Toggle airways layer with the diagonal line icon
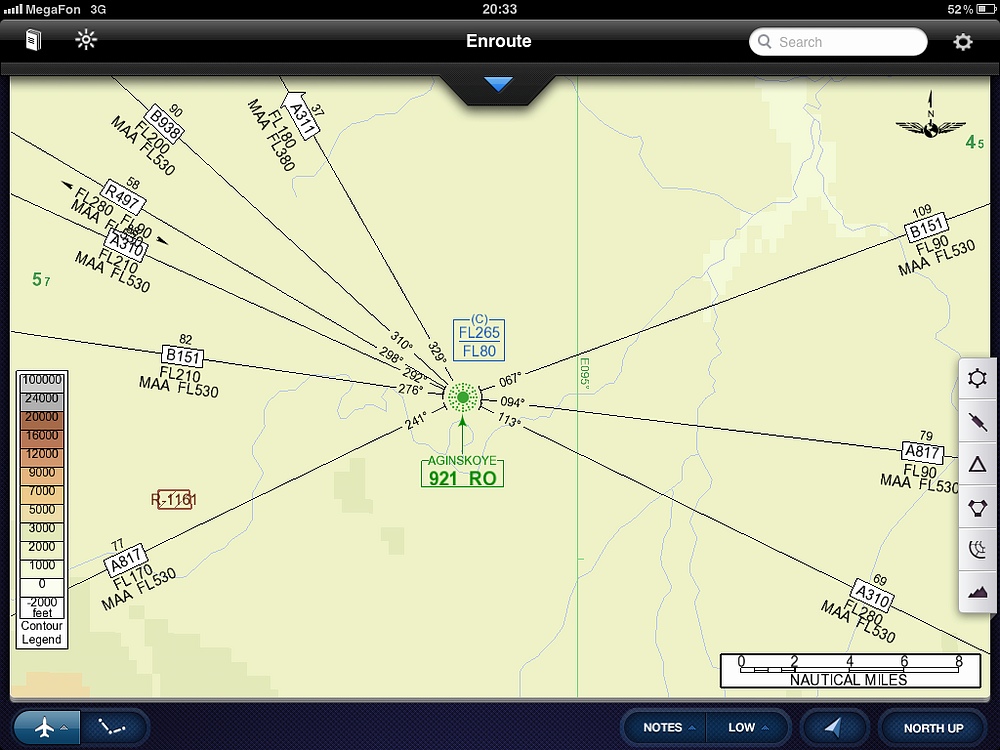 [978, 422]
